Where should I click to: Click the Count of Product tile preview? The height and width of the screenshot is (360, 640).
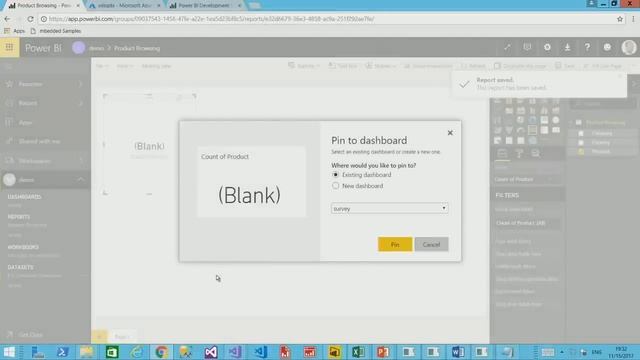point(251,182)
